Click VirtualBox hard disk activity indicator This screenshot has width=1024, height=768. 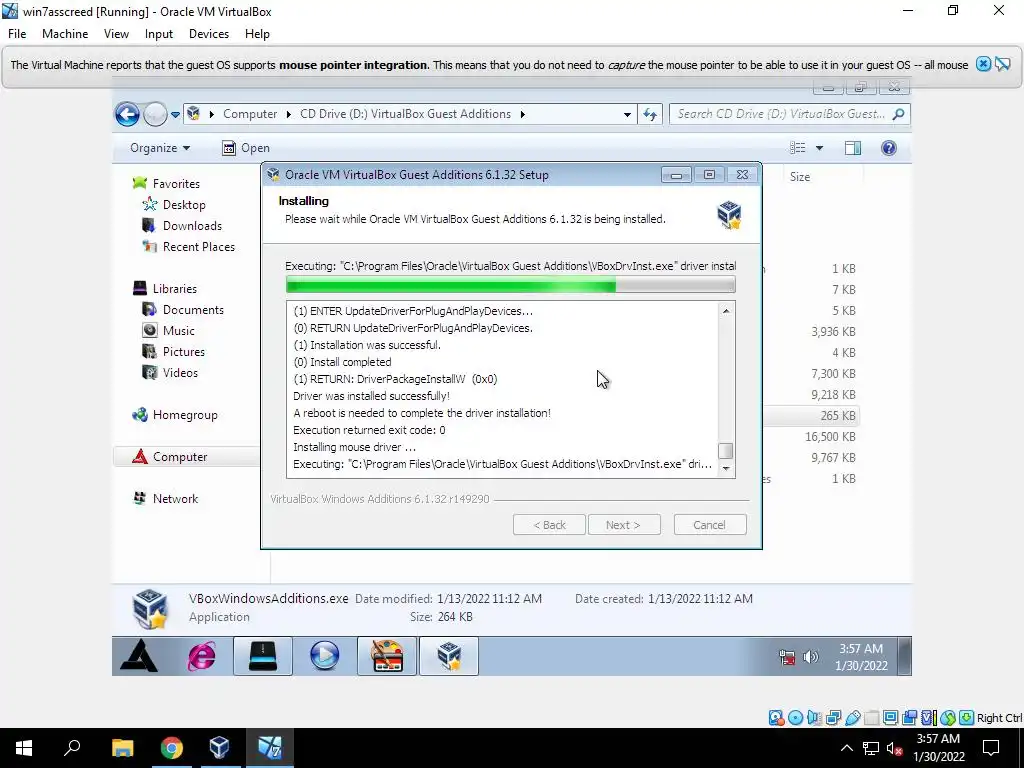coord(776,718)
